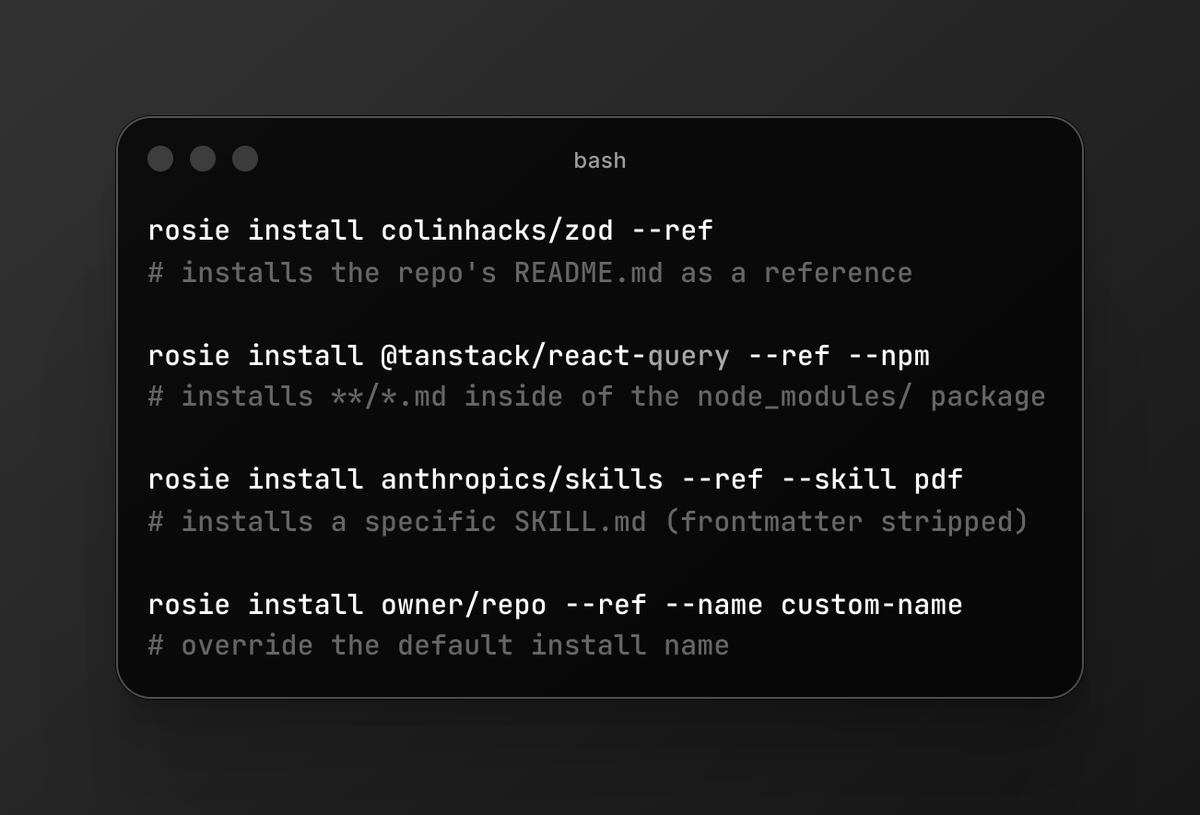The image size is (1200, 815).
Task: Click the first gray window dot
Action: click(x=160, y=159)
